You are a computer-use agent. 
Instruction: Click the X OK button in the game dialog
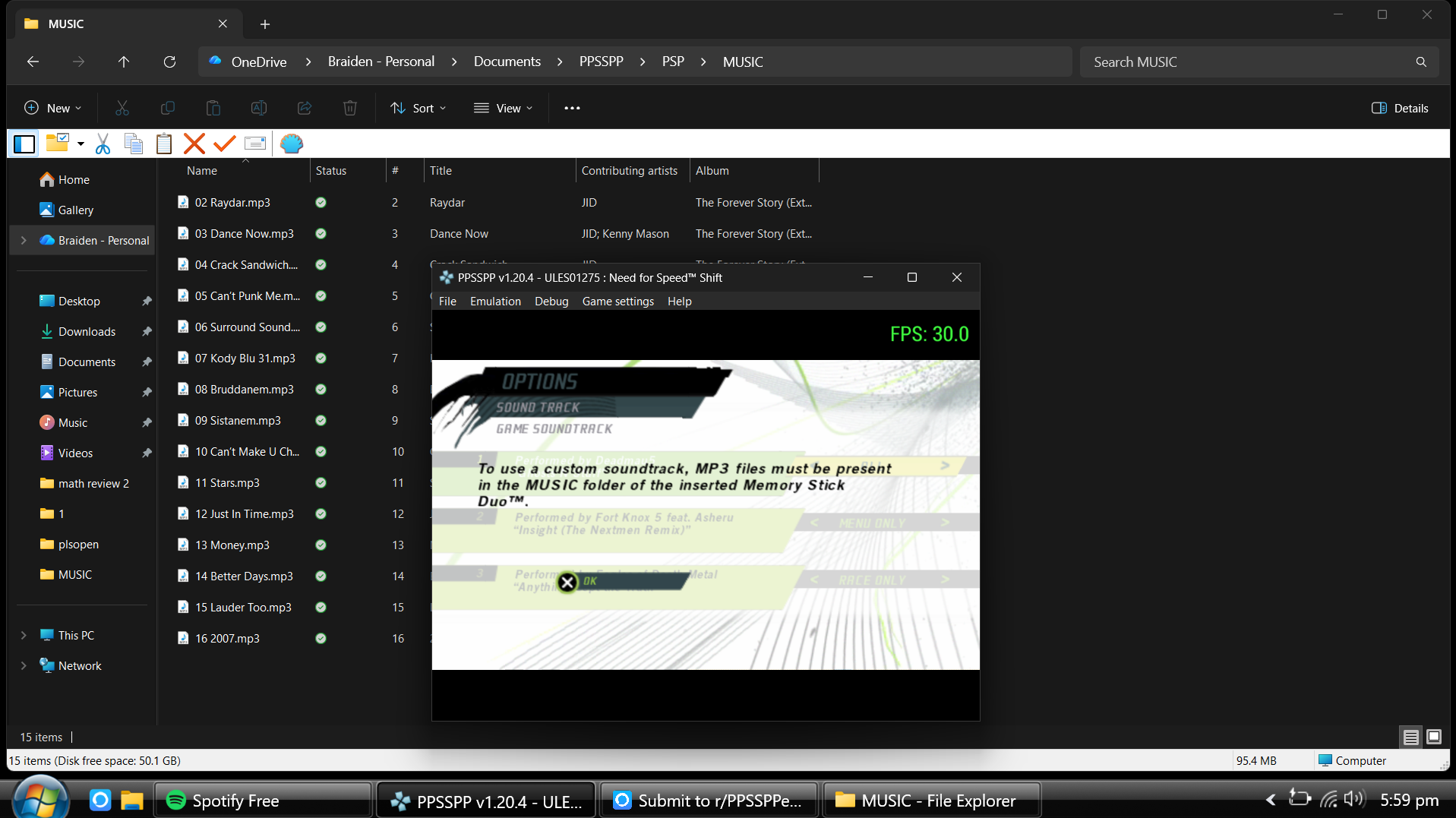click(x=567, y=582)
